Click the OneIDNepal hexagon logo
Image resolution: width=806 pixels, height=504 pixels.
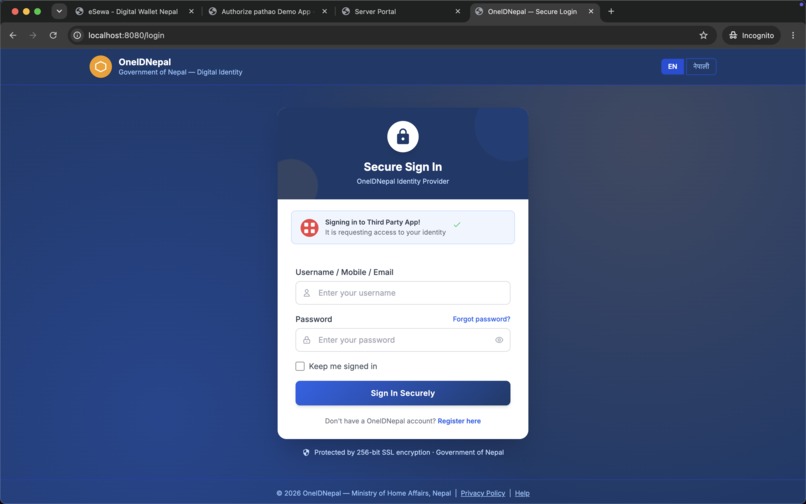101,67
